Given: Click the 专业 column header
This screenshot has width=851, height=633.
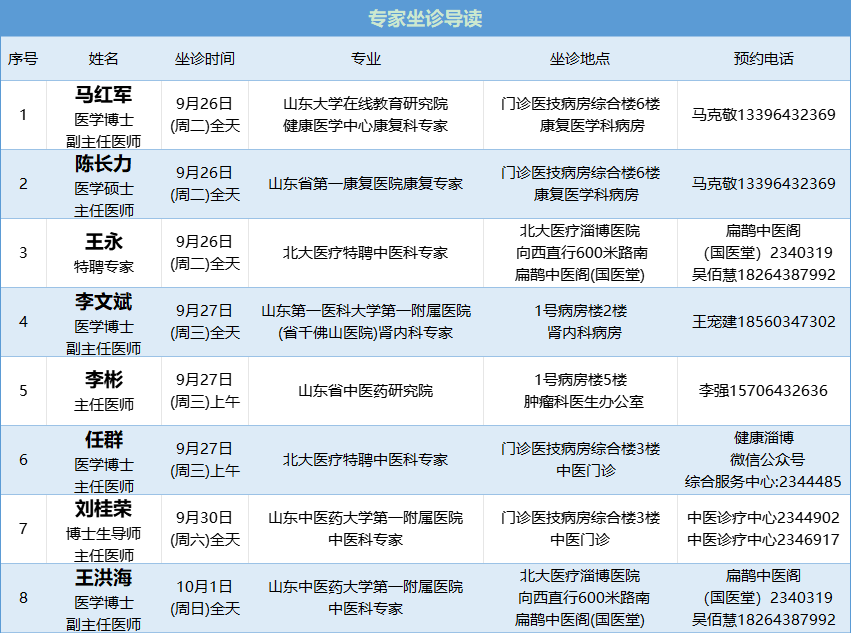Looking at the screenshot, I should tap(365, 59).
